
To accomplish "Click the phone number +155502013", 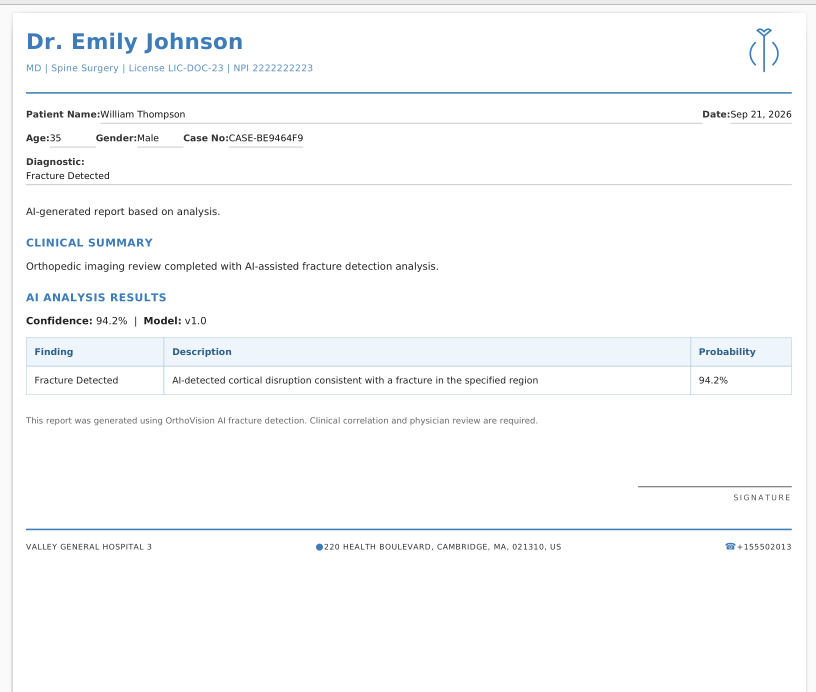I will coord(764,547).
